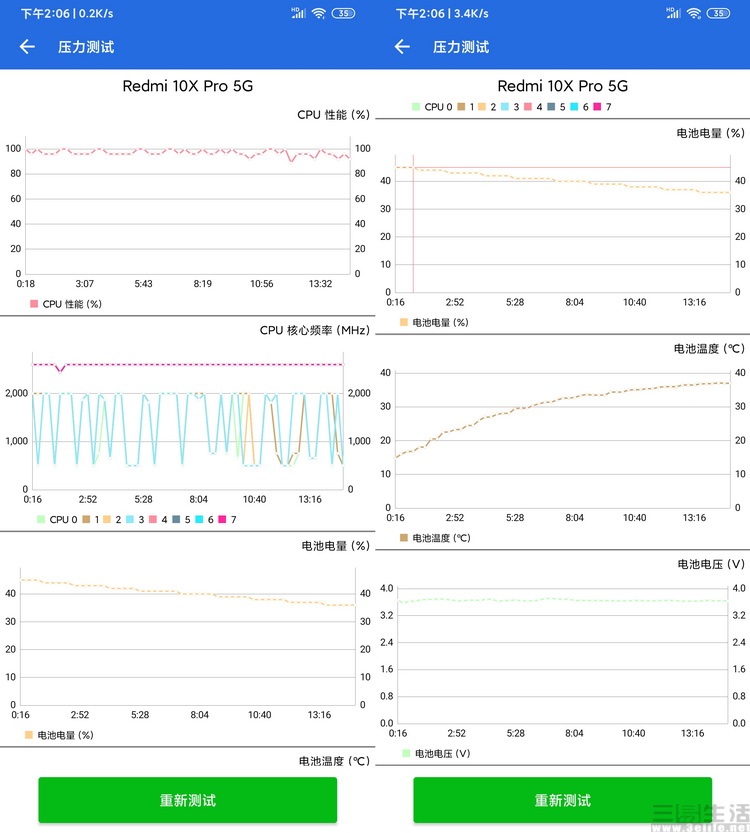Tap the left screen HD signal icon
The image size is (750, 833).
[299, 13]
